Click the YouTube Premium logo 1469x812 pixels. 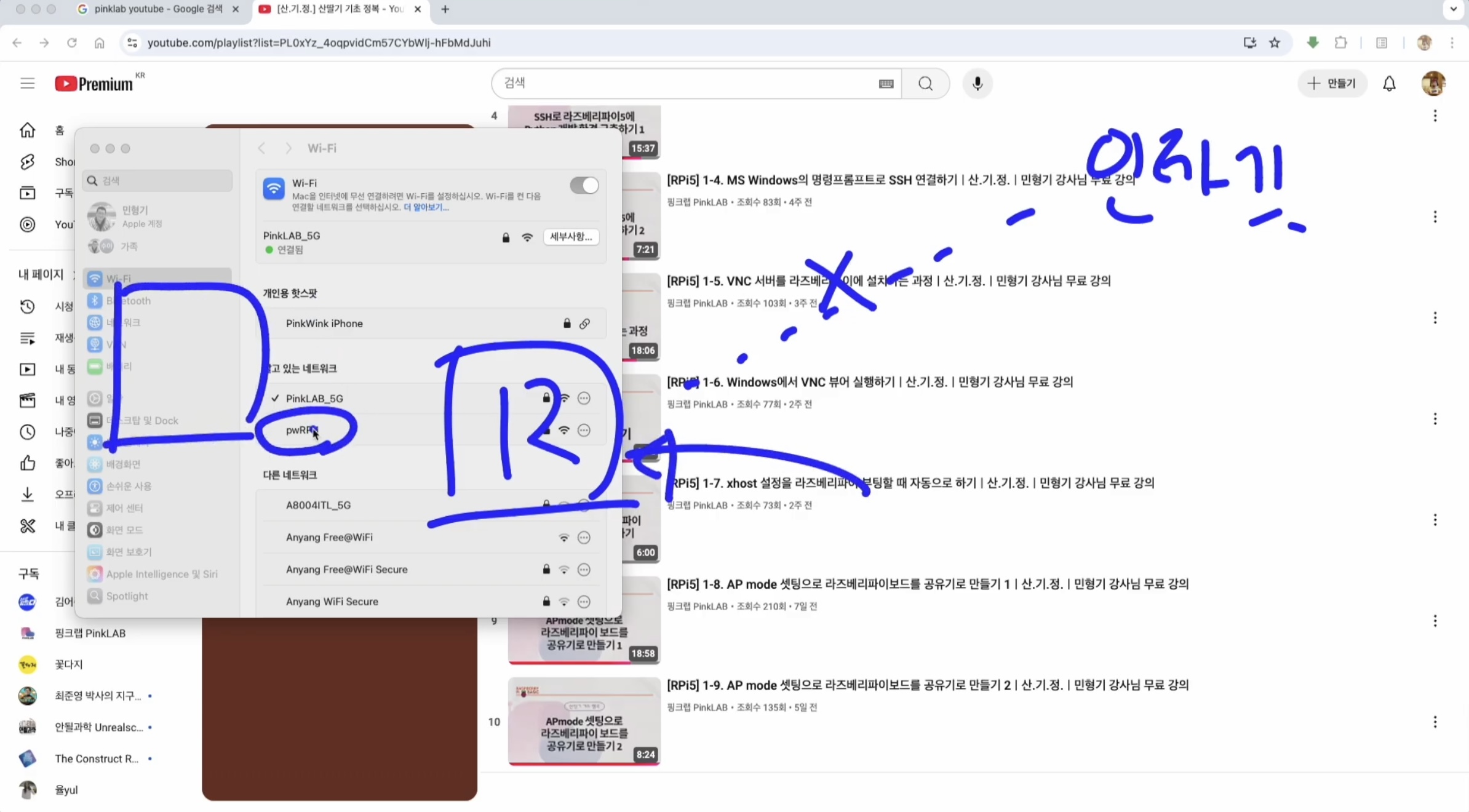pos(94,83)
